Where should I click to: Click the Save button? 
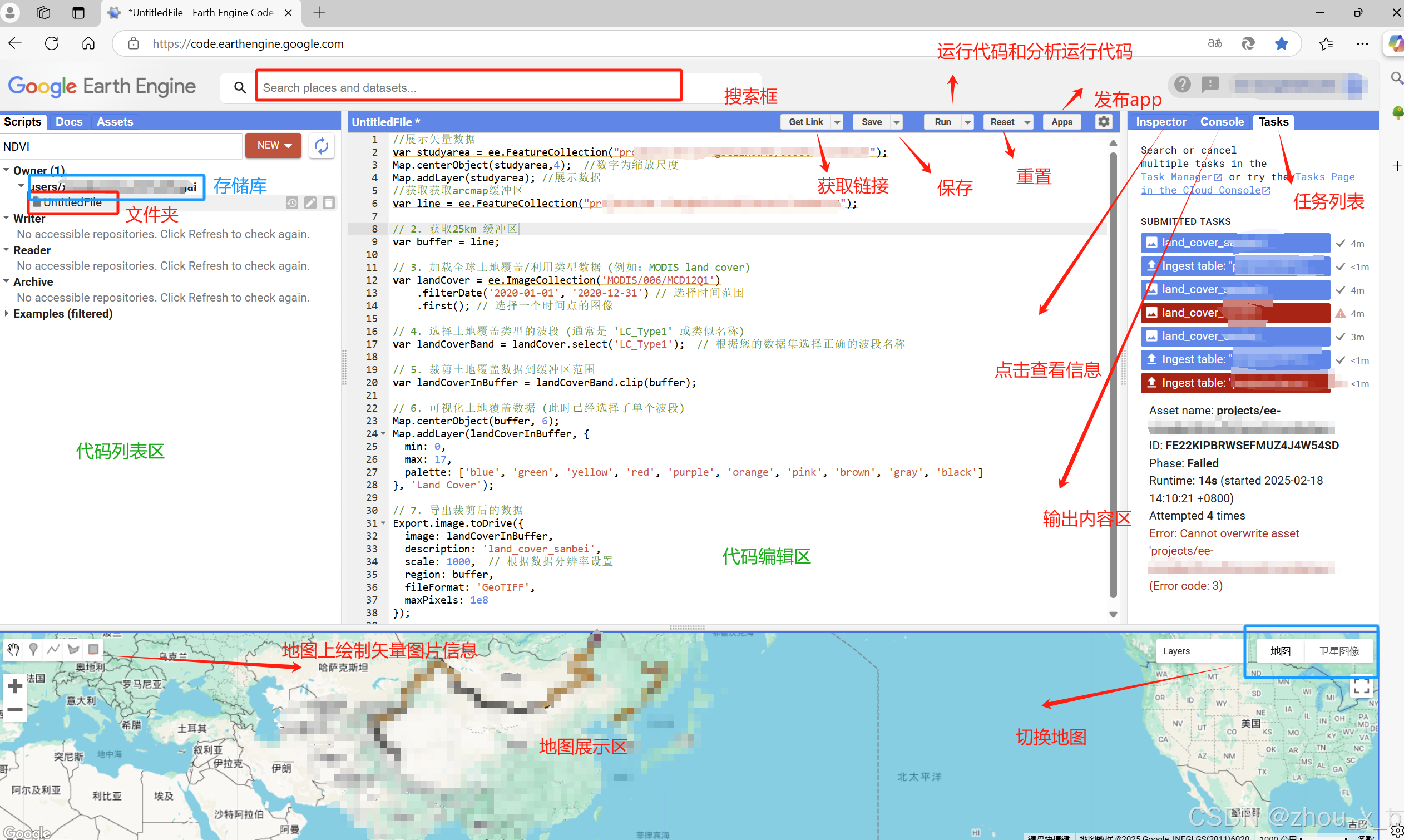tap(871, 122)
